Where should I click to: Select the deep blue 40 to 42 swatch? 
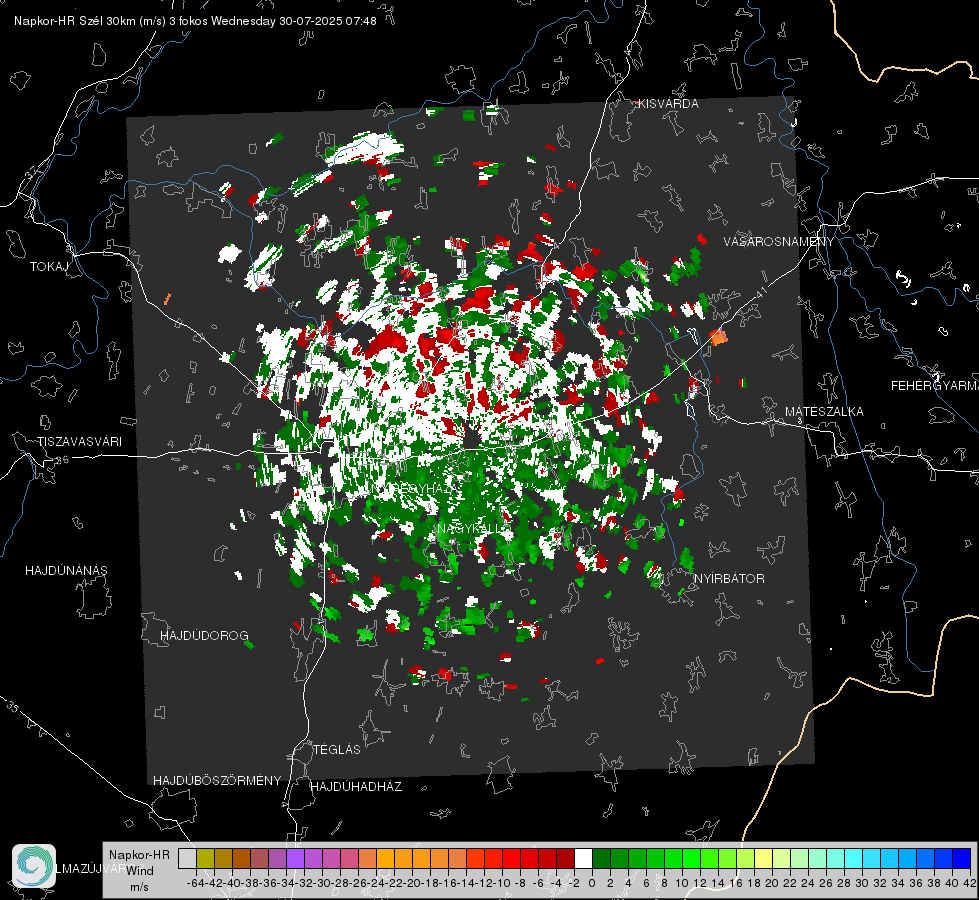pos(962,858)
